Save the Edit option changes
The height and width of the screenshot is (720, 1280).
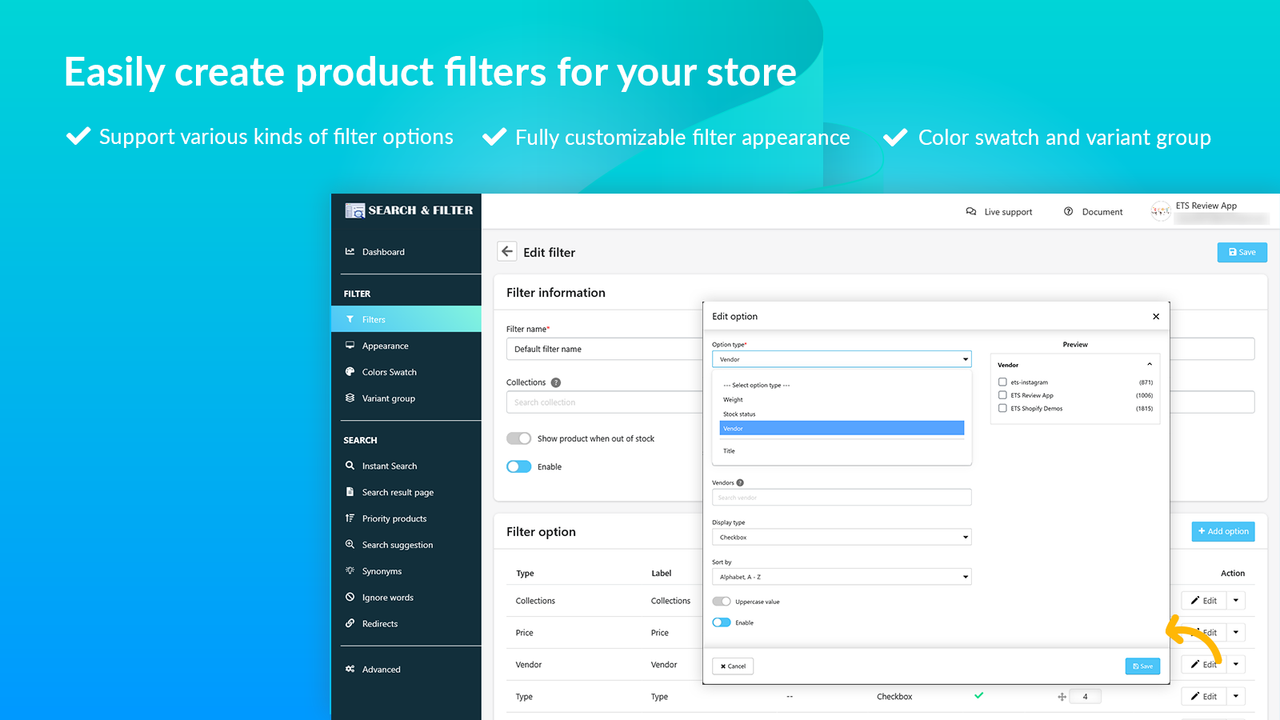tap(1142, 665)
